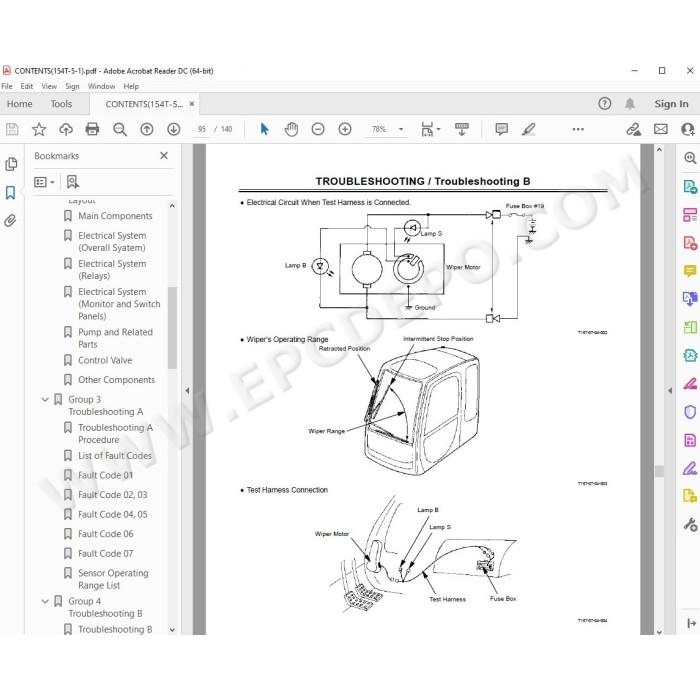
Task: Star this file as a favorite
Action: coord(39,129)
